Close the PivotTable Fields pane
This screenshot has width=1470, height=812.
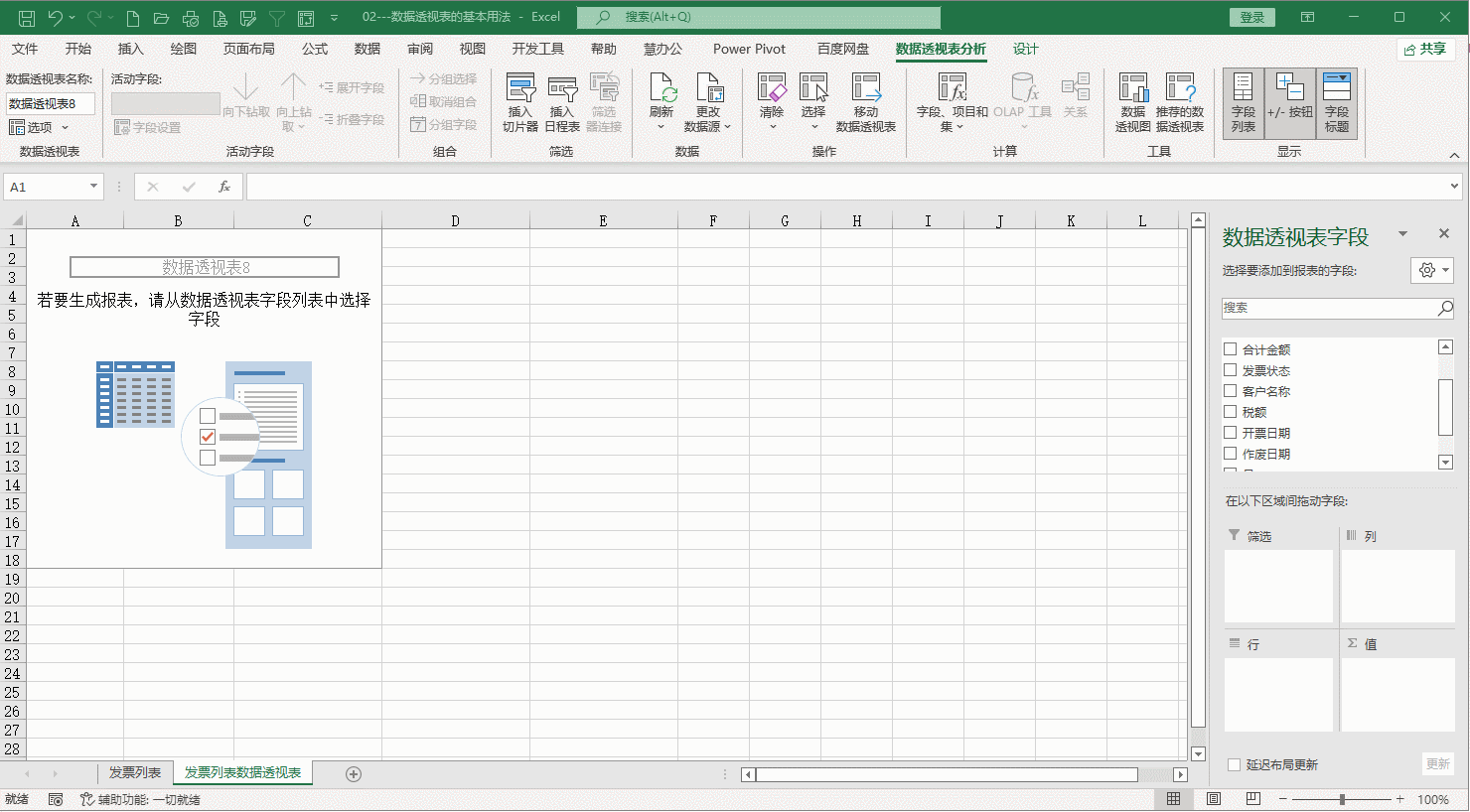coord(1444,233)
